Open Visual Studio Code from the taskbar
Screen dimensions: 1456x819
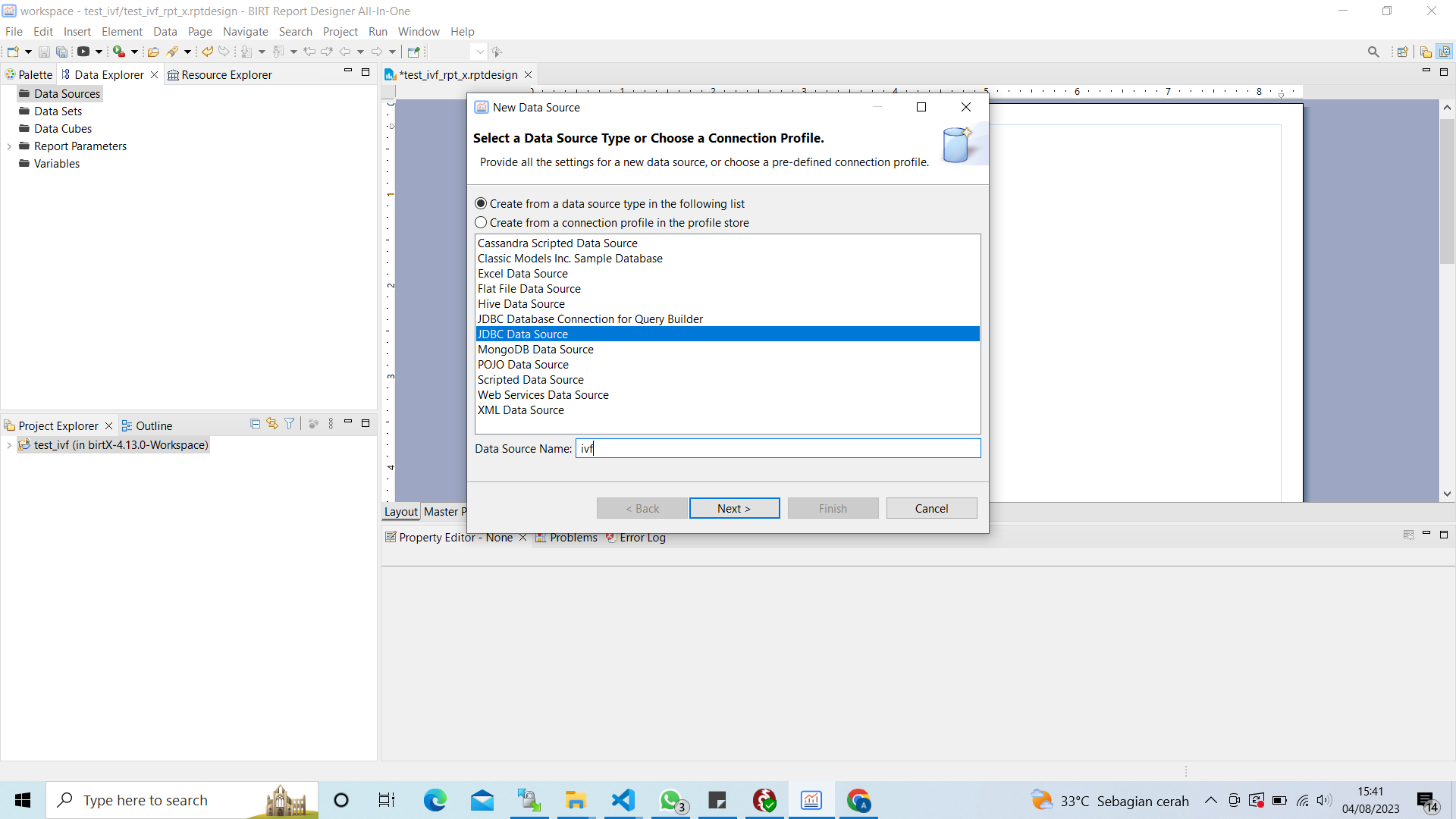point(623,800)
